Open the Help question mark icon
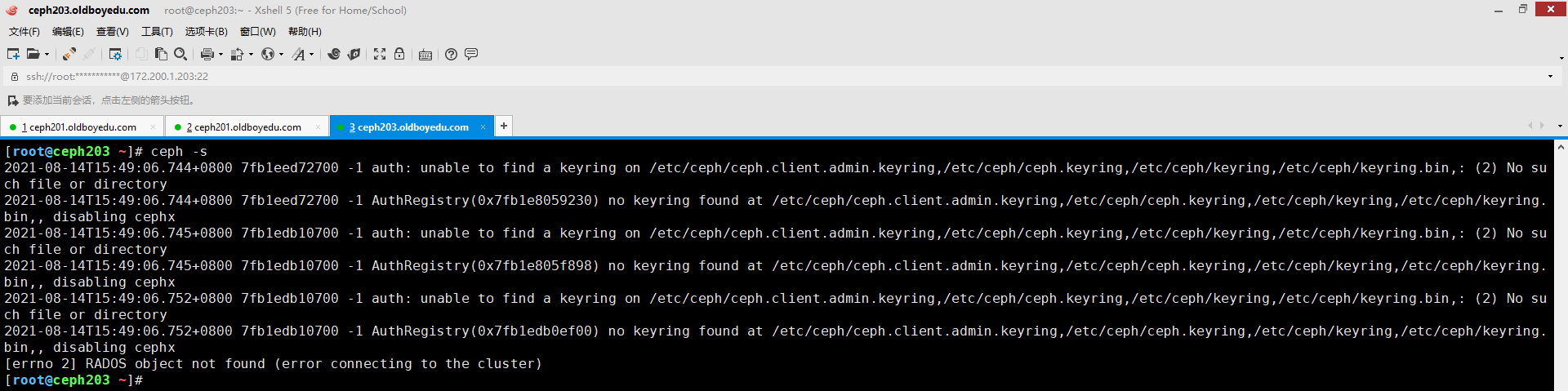This screenshot has width=1568, height=391. (451, 54)
